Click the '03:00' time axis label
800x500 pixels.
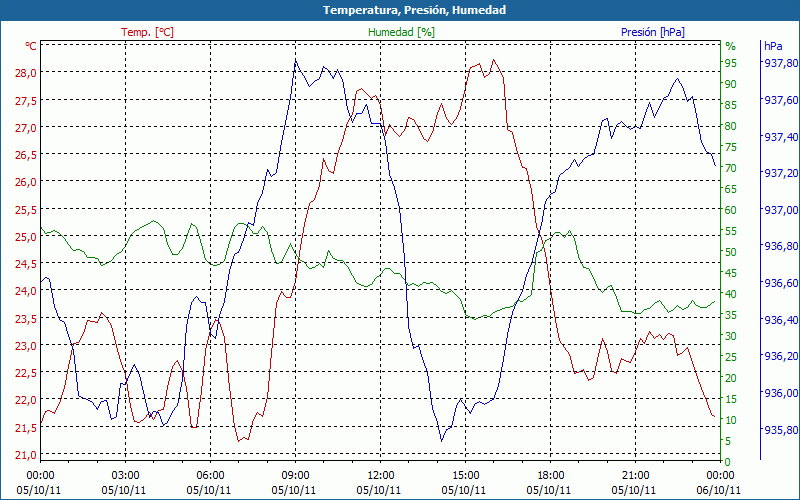coord(125,476)
